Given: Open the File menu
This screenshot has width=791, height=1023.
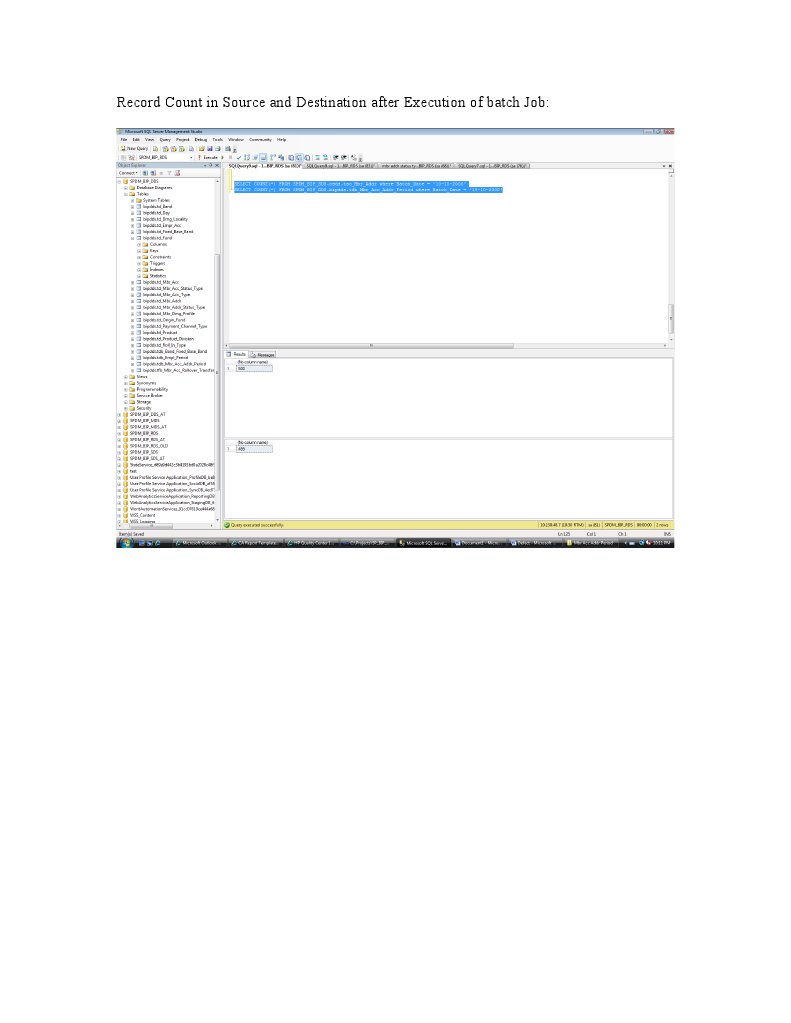Looking at the screenshot, I should [123, 140].
